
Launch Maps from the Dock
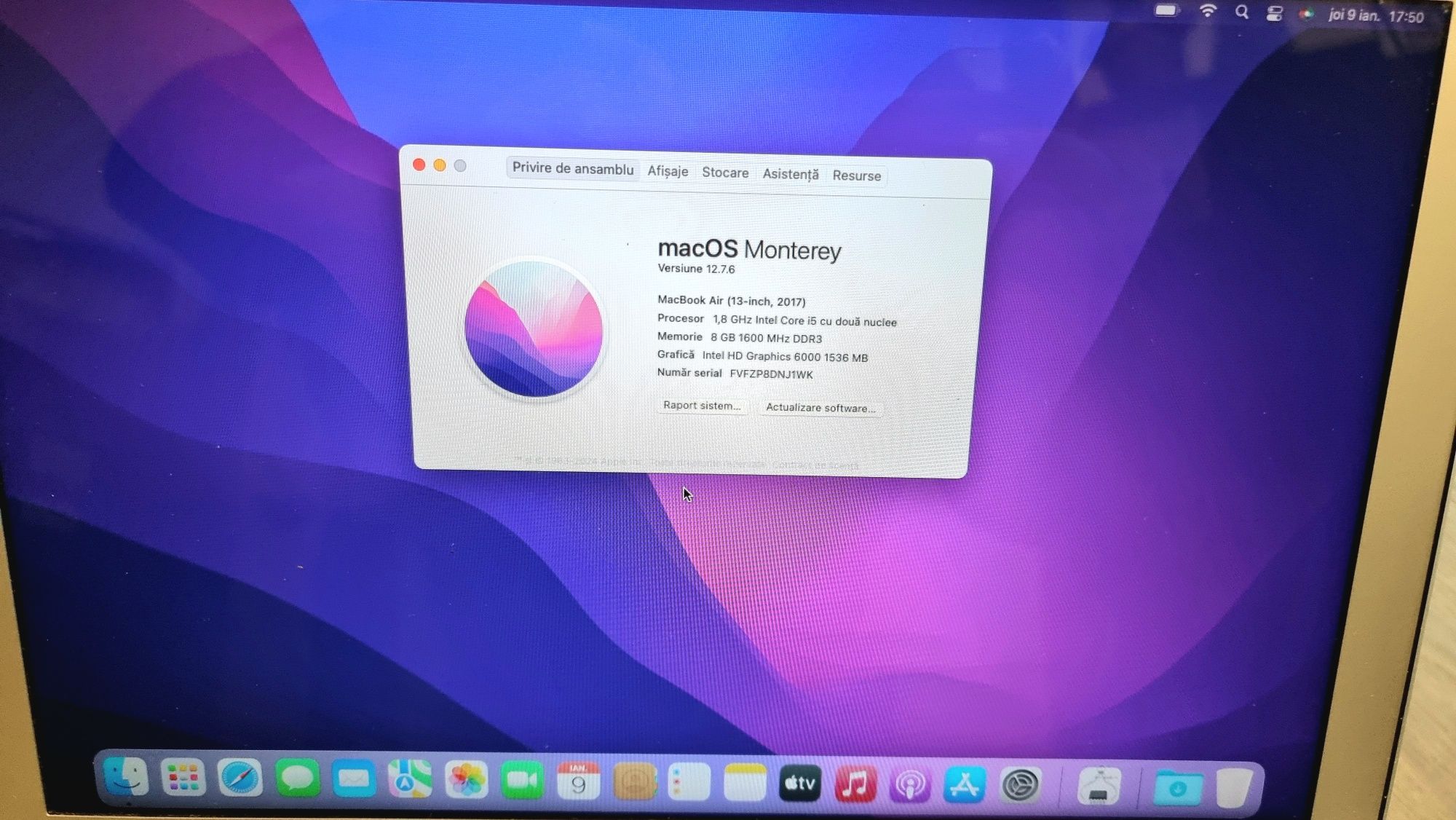(410, 781)
